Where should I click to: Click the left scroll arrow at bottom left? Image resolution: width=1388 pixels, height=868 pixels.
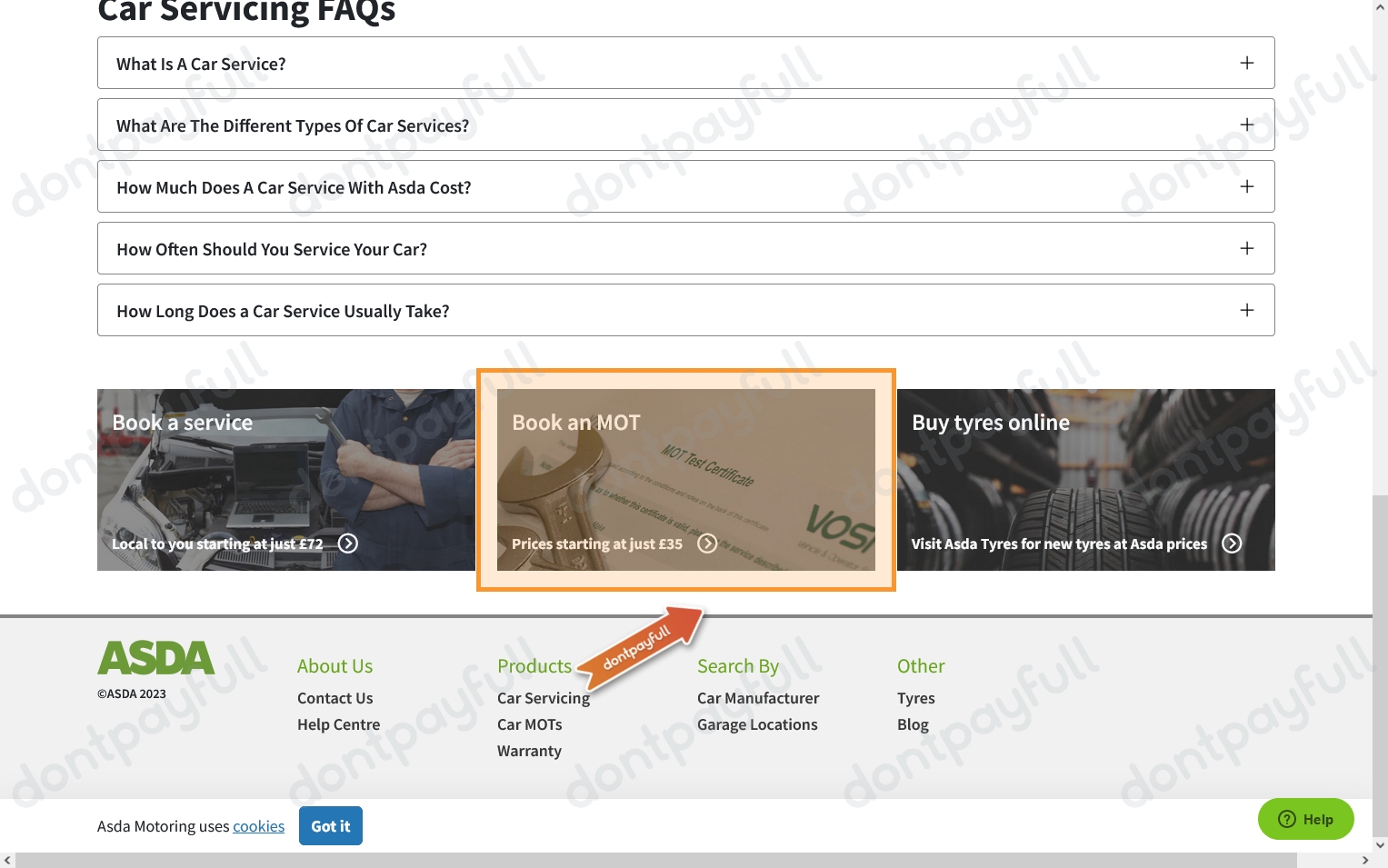[x=8, y=860]
